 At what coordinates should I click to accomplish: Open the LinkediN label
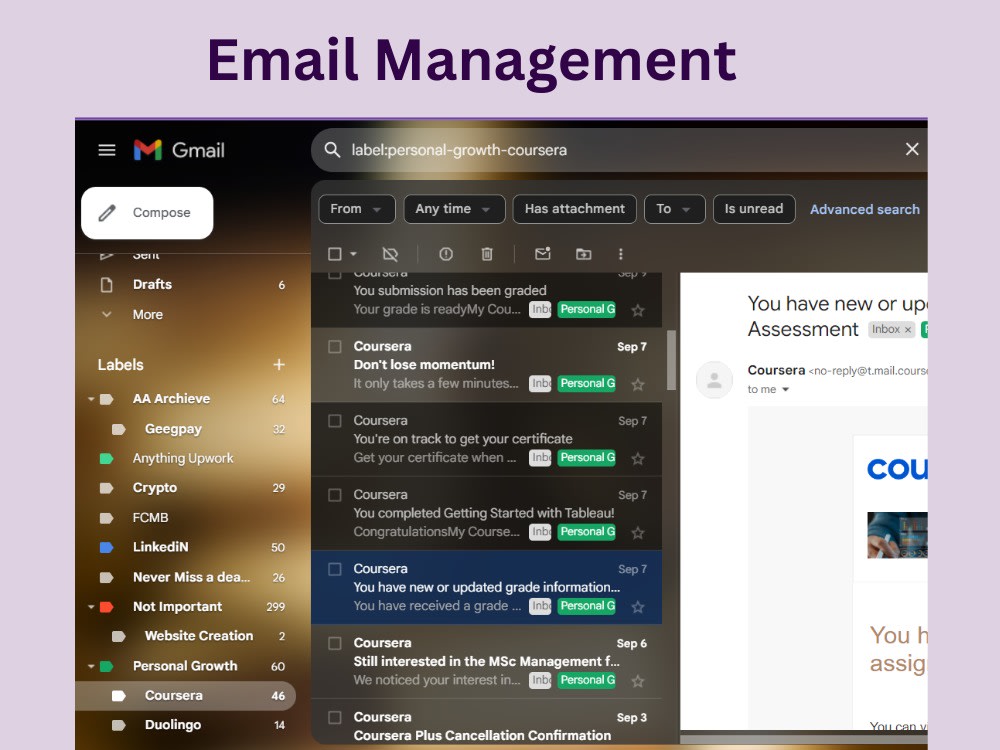160,547
